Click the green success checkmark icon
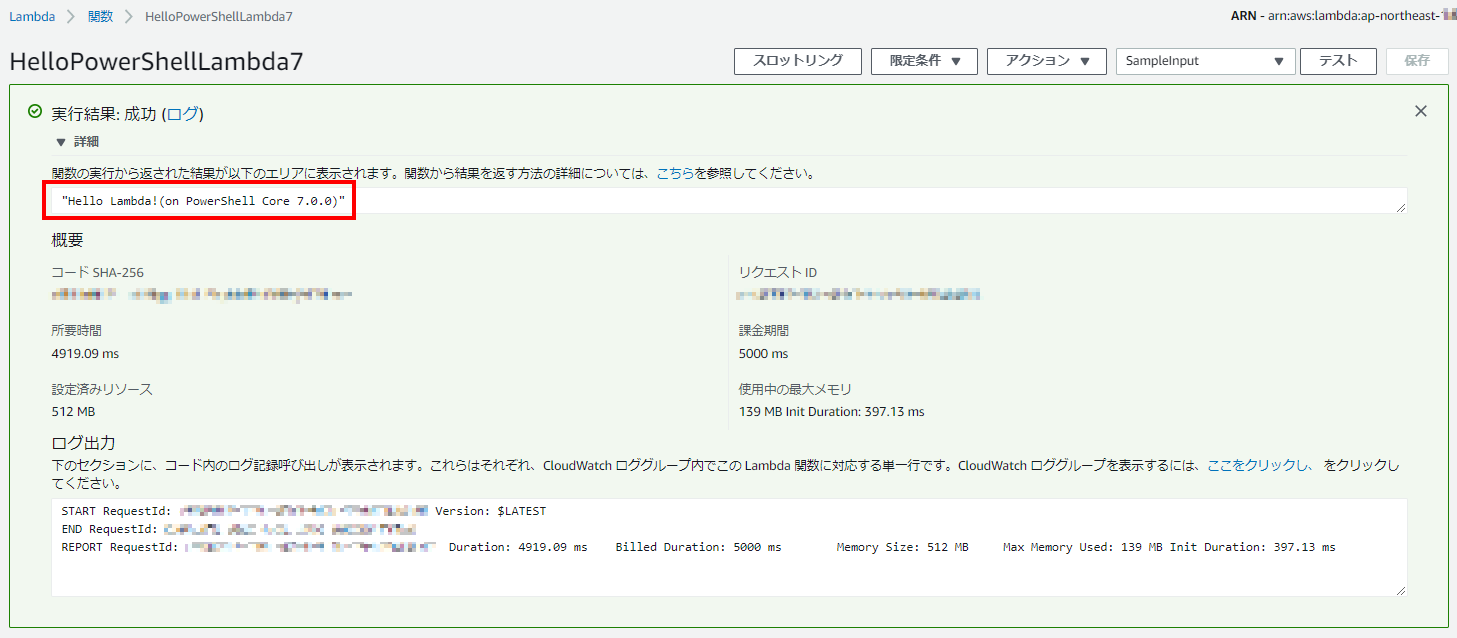This screenshot has width=1457, height=638. (x=34, y=113)
